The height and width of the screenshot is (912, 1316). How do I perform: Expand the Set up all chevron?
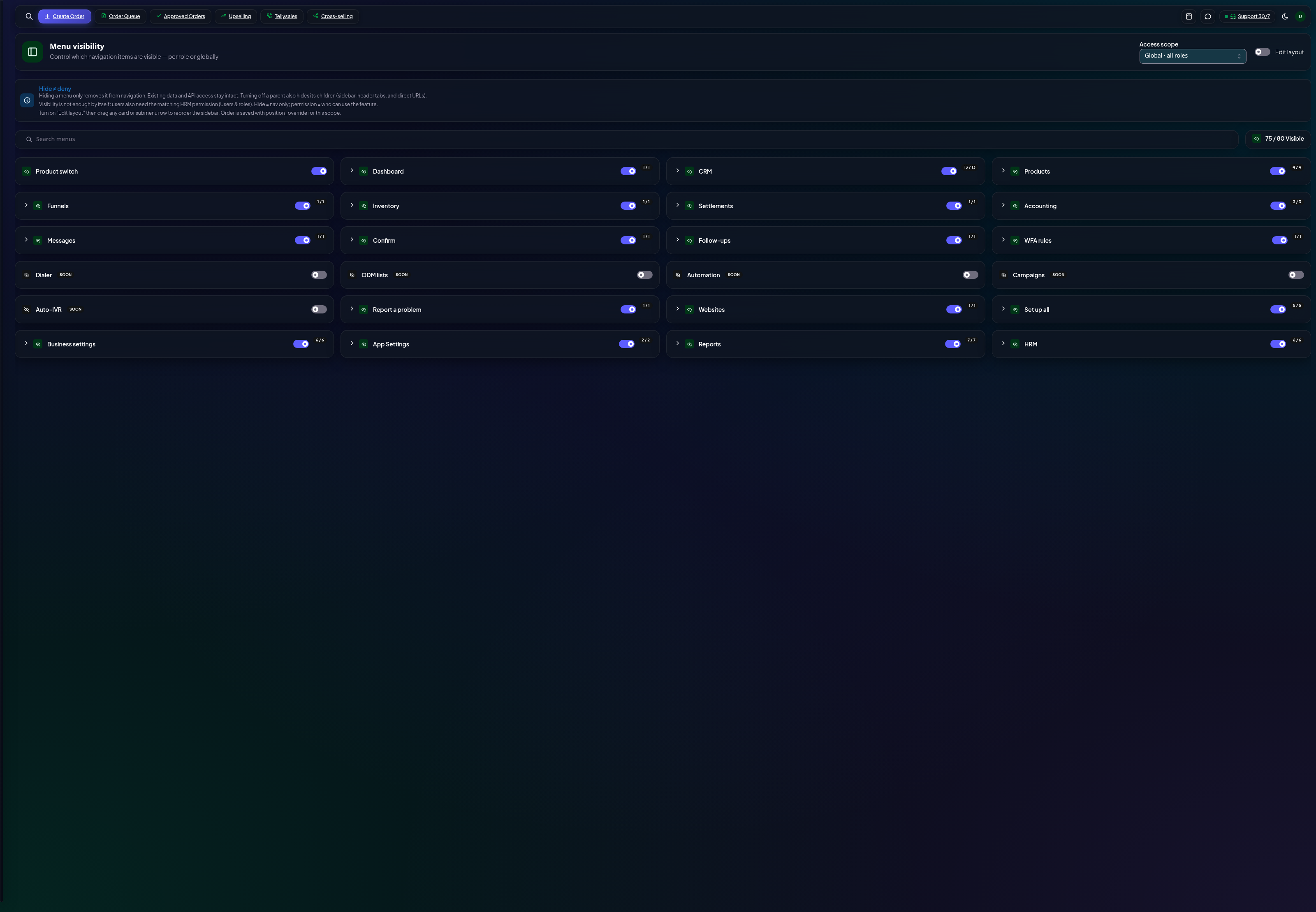tap(1003, 309)
